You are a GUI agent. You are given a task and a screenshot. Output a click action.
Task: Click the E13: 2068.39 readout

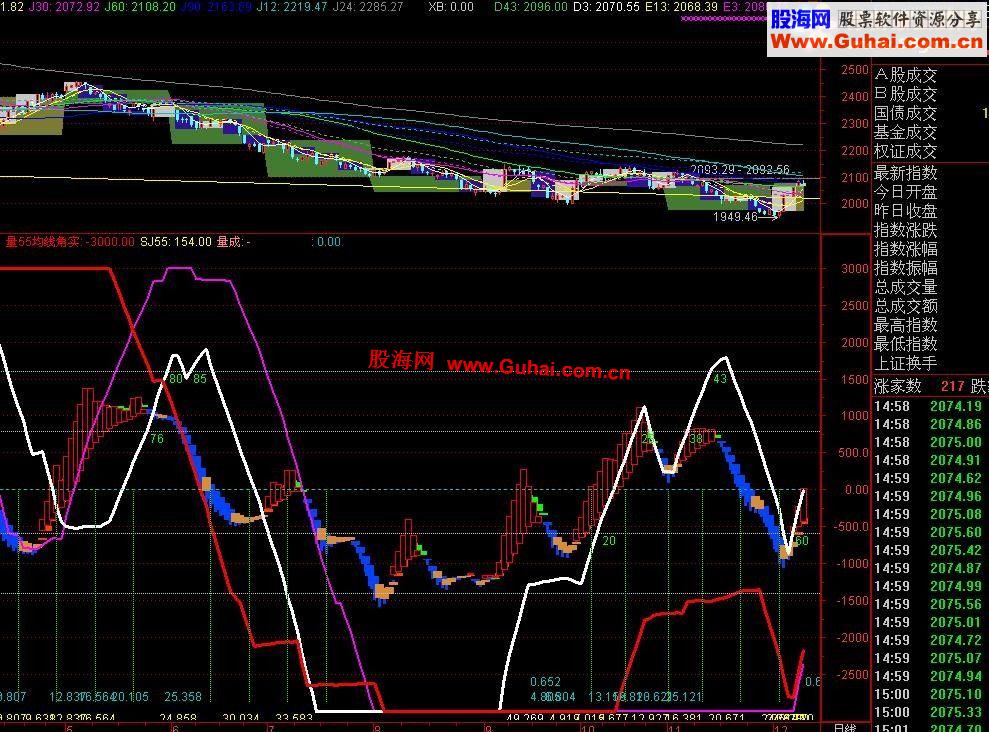(681, 7)
